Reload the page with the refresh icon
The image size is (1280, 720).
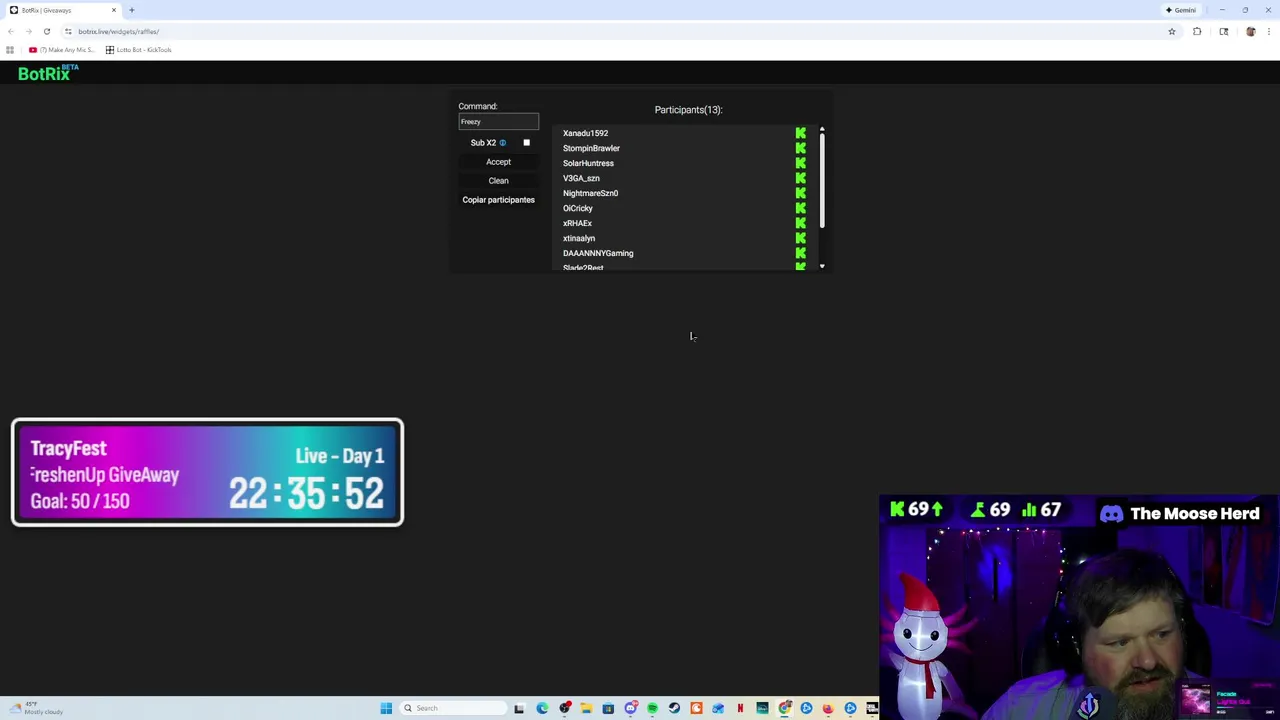click(x=46, y=31)
